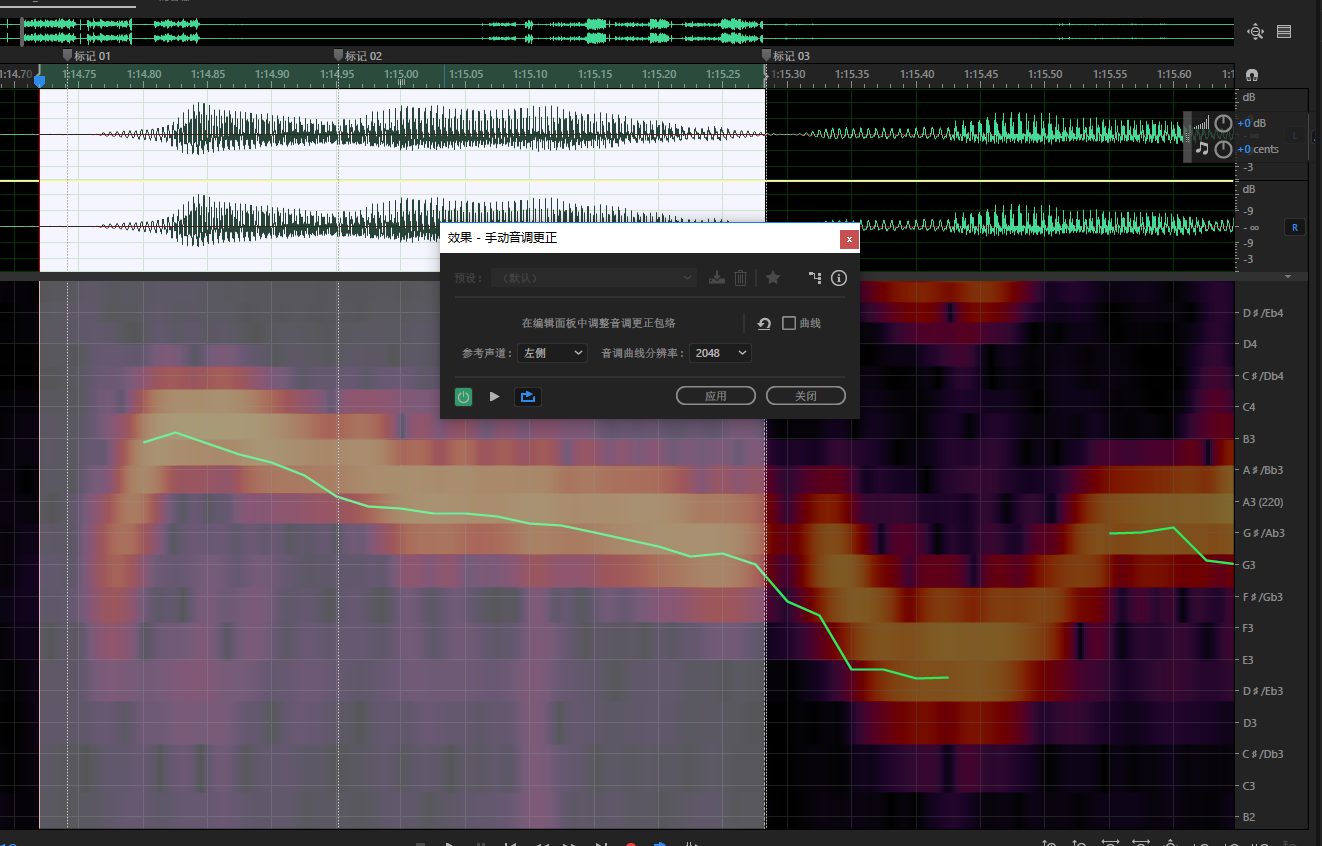
Task: Toggle the effect power state button
Action: (464, 397)
